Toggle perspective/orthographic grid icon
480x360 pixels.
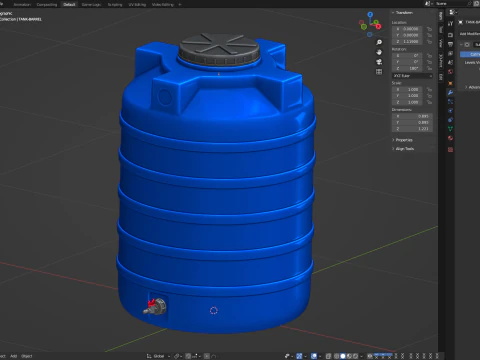pos(379,72)
